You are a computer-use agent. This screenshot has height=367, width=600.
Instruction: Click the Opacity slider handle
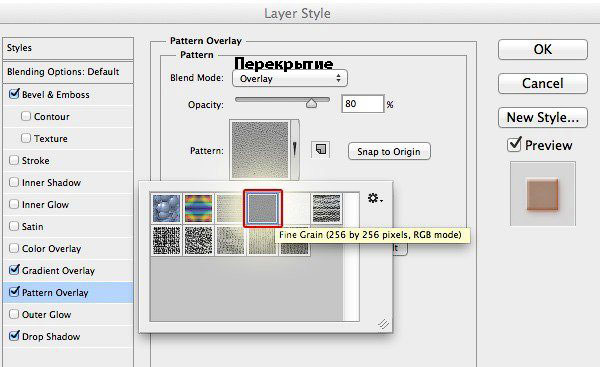coord(311,103)
